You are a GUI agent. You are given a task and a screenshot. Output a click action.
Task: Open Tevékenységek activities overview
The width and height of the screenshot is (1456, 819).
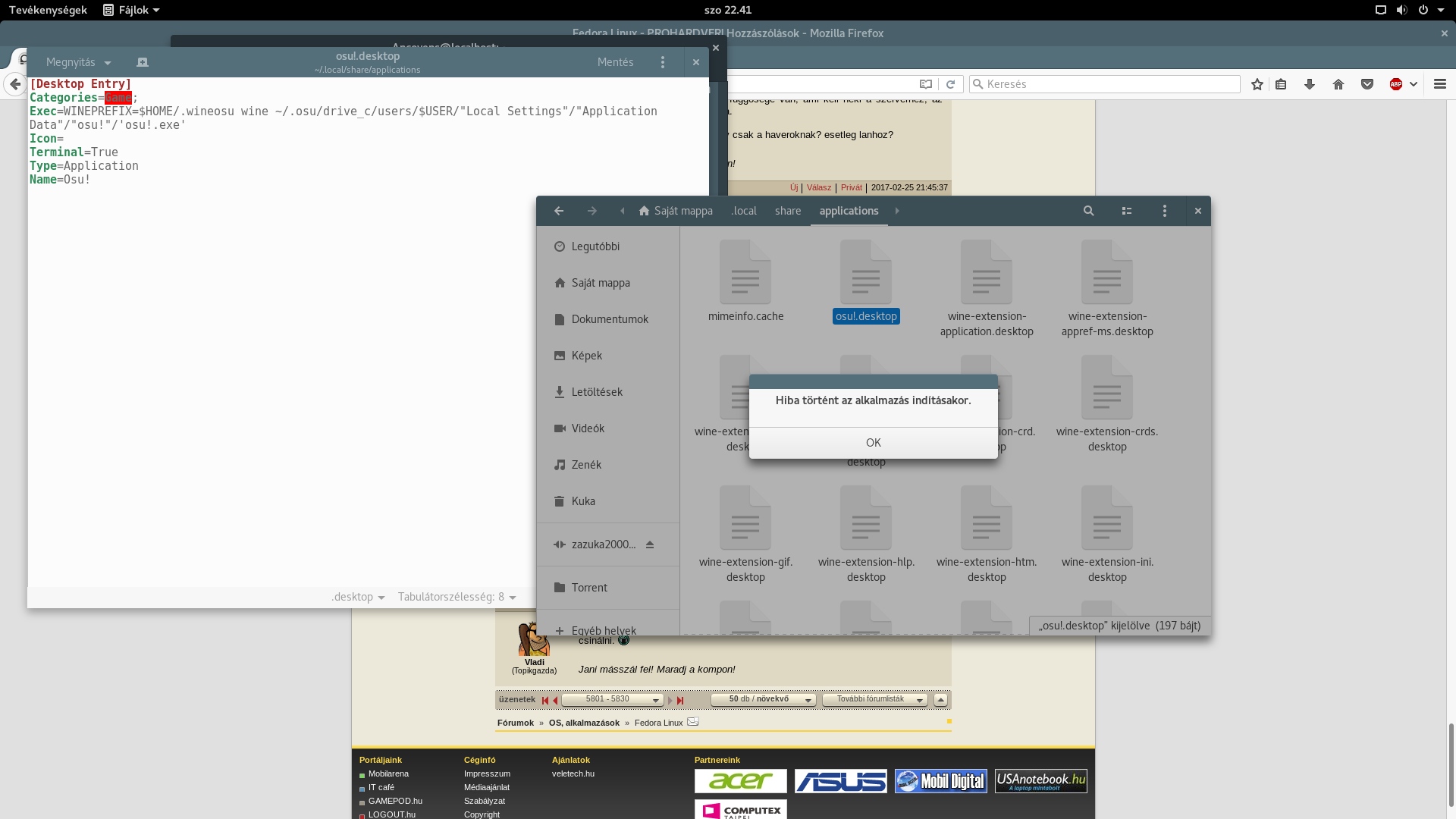point(48,10)
